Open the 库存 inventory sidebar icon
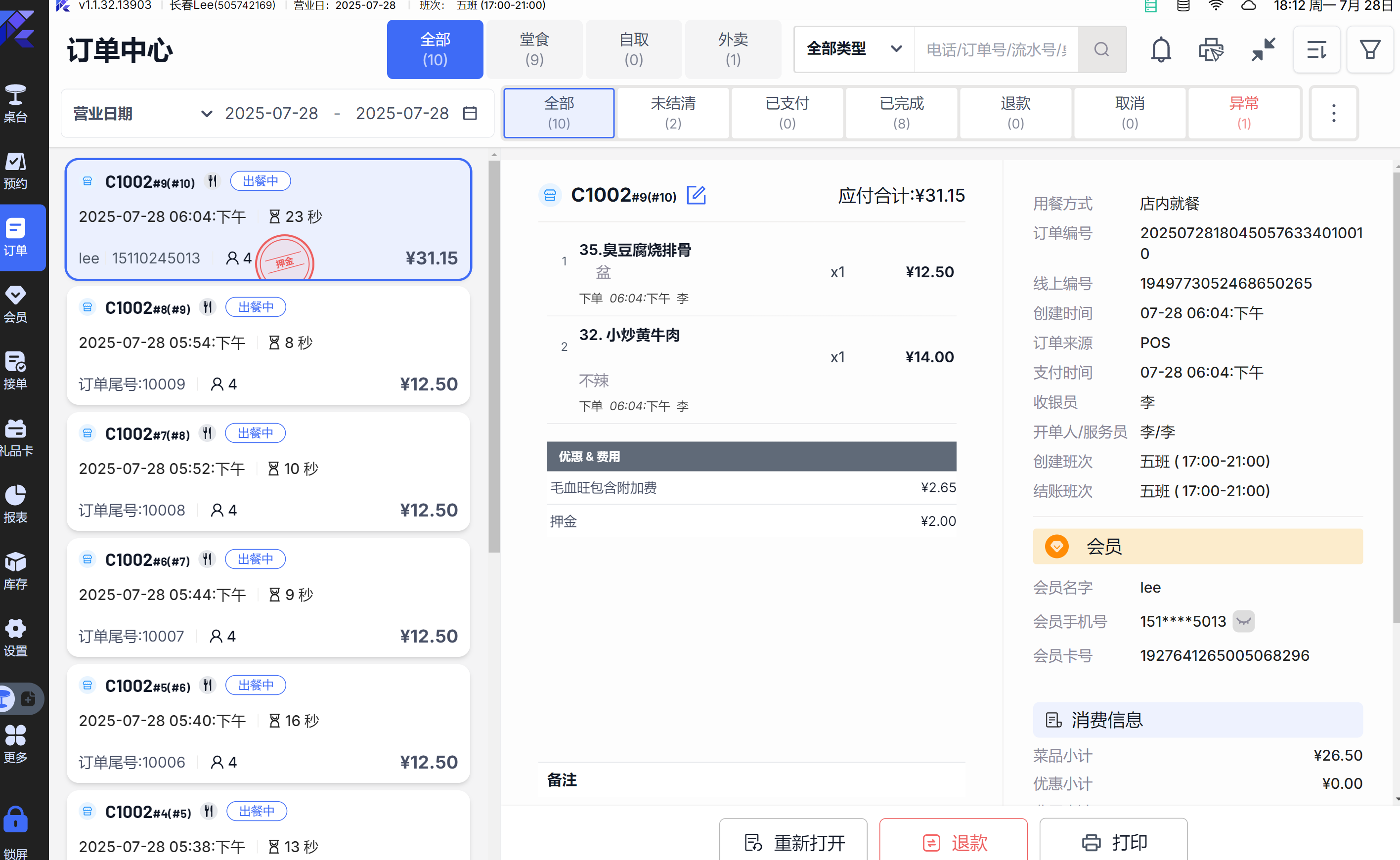Screen dimensions: 1400x860 [x=15, y=571]
